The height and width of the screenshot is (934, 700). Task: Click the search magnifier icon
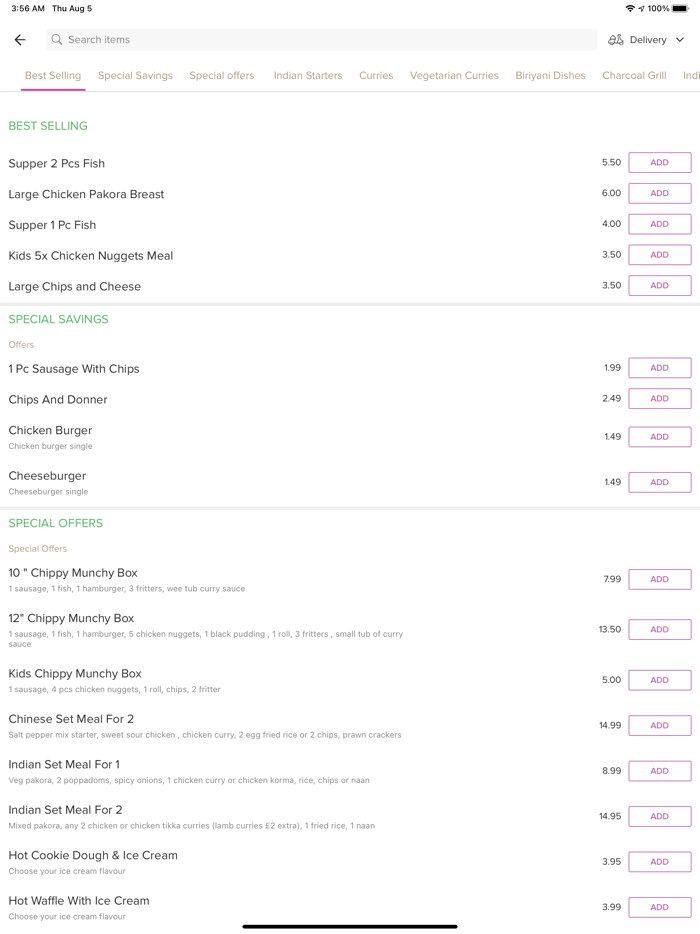click(57, 40)
